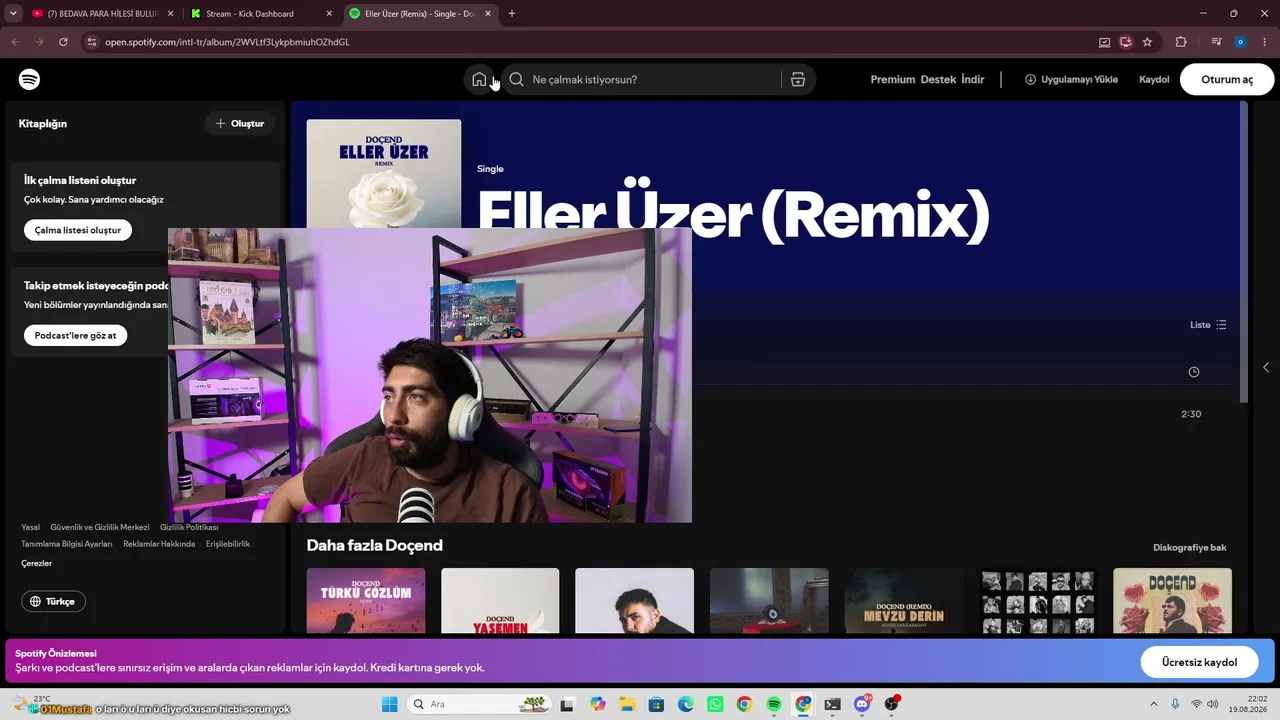Close the Eller Üzer Spotify tab
This screenshot has height=720, width=1280.
[x=488, y=14]
